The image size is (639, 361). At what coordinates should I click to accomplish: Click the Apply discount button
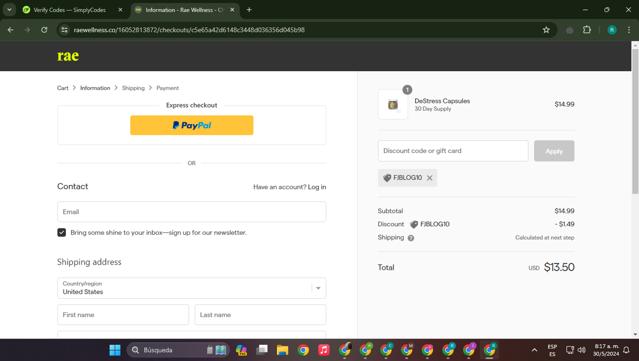click(x=554, y=151)
